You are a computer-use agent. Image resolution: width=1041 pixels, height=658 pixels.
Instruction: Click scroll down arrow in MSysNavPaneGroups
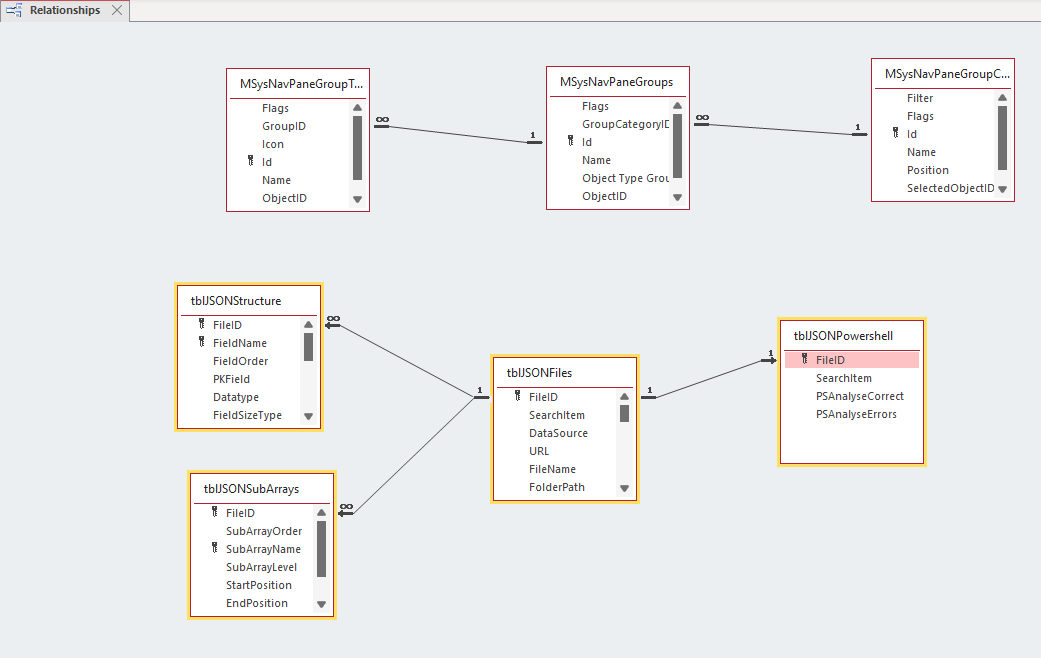click(677, 197)
